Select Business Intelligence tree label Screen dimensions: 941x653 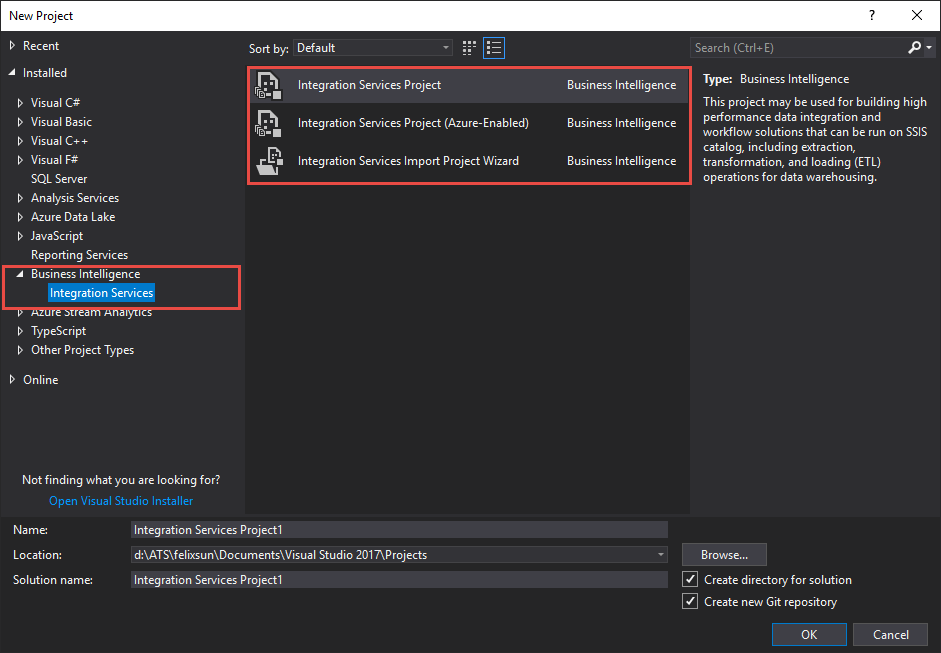pyautogui.click(x=85, y=274)
